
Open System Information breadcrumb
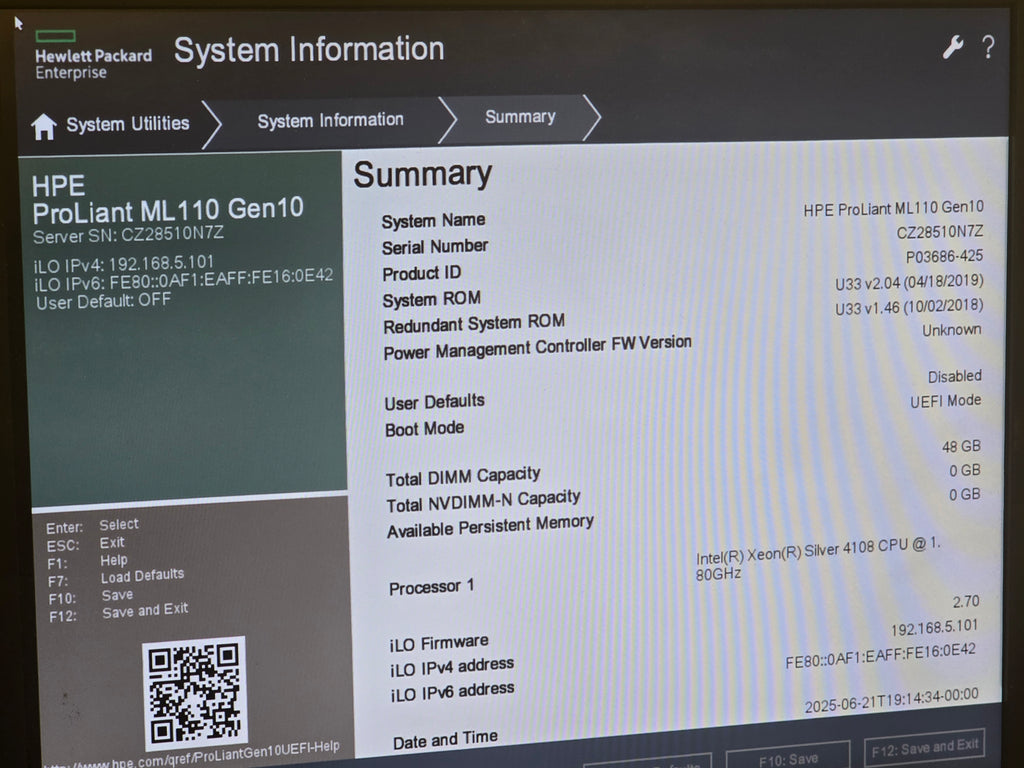point(330,120)
